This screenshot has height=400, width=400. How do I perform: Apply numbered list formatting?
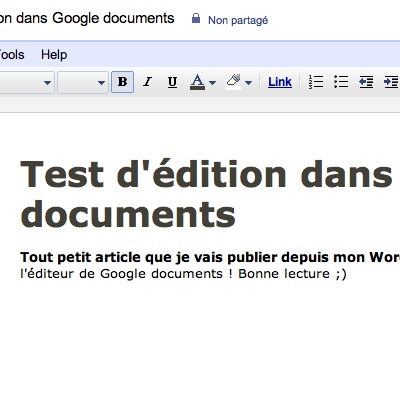pos(315,82)
